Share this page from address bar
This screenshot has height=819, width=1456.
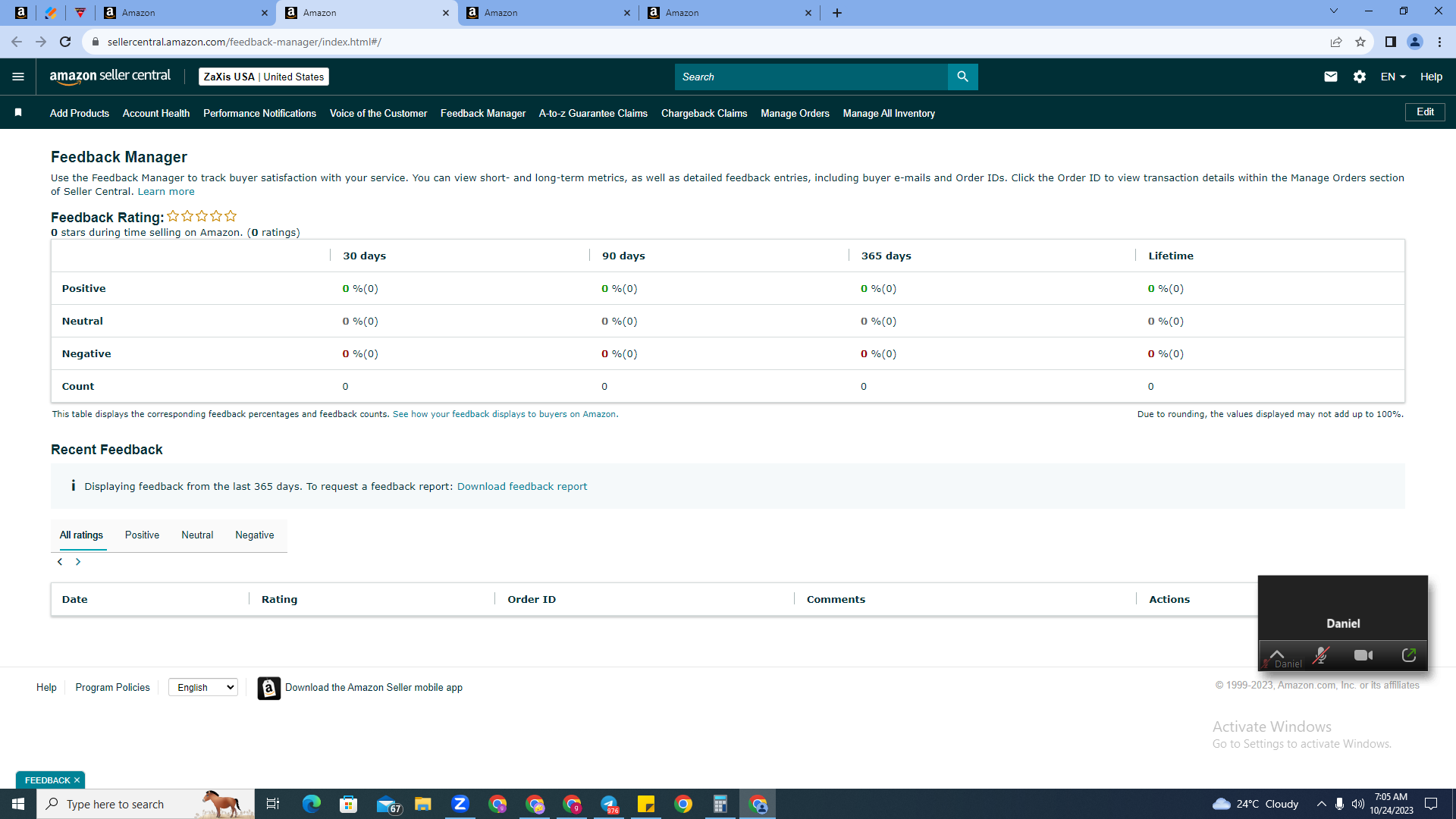click(1336, 42)
